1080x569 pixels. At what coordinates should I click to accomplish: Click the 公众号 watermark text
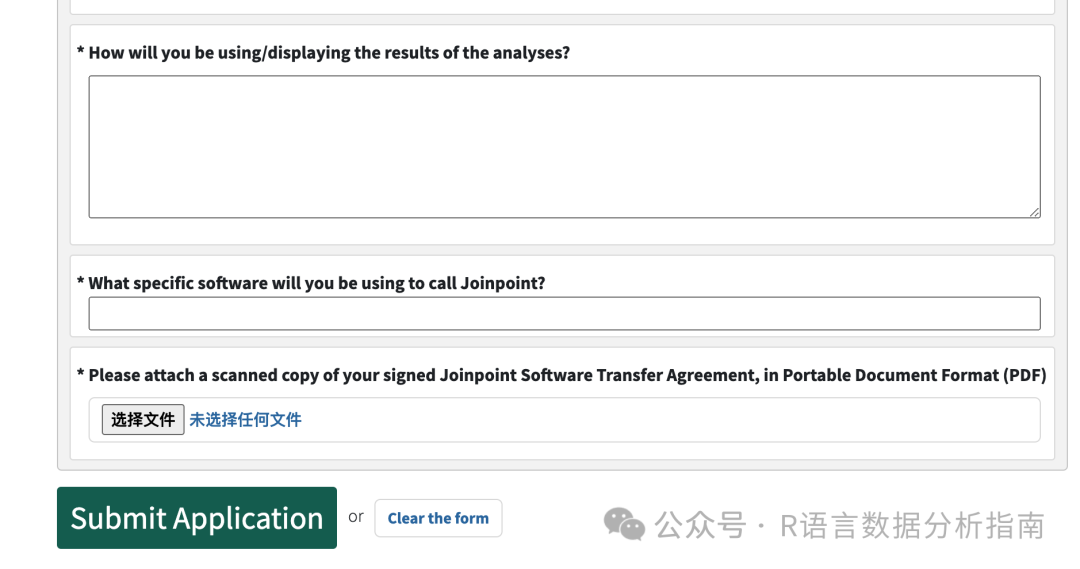coord(700,525)
